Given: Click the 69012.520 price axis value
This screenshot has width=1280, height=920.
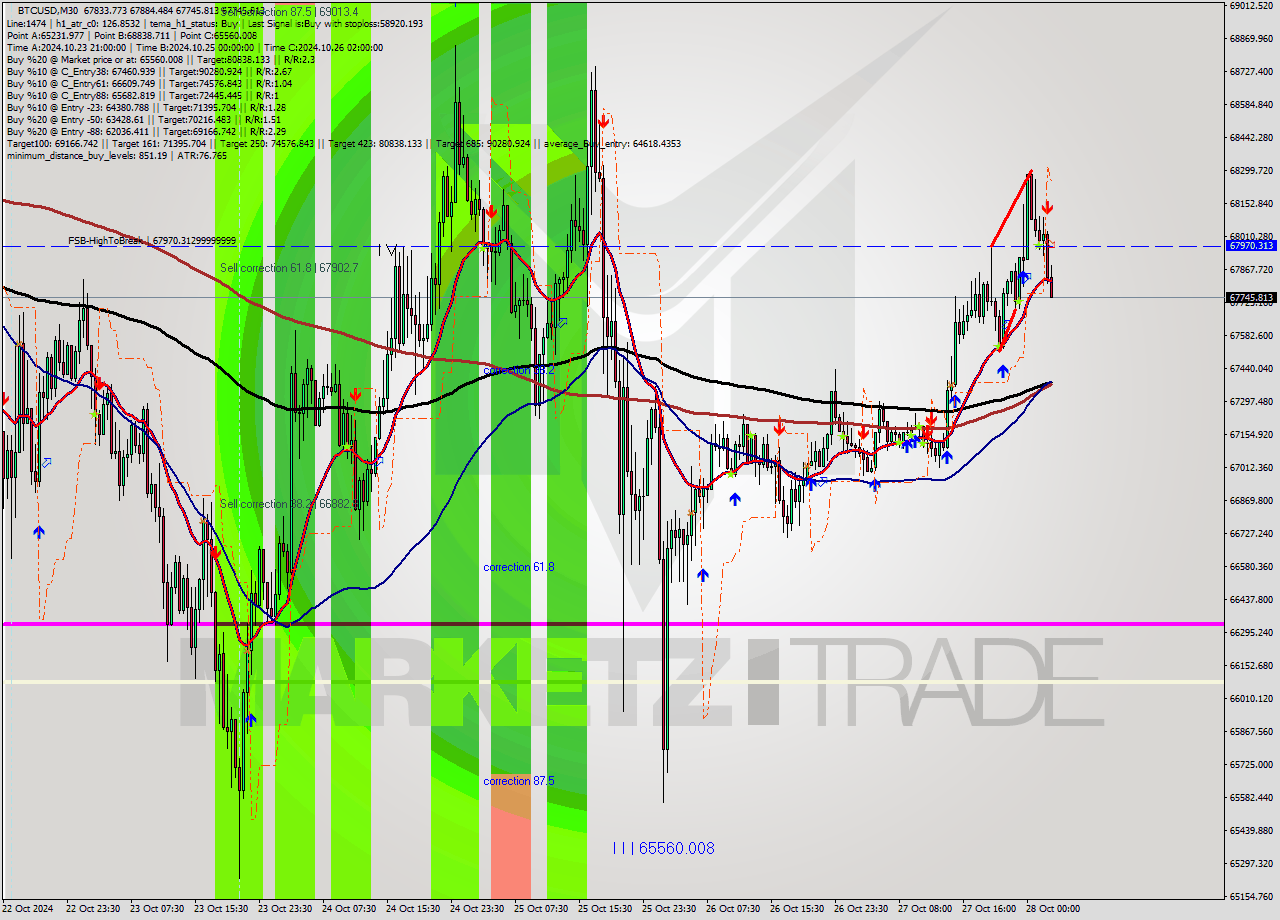Looking at the screenshot, I should click(x=1251, y=6).
